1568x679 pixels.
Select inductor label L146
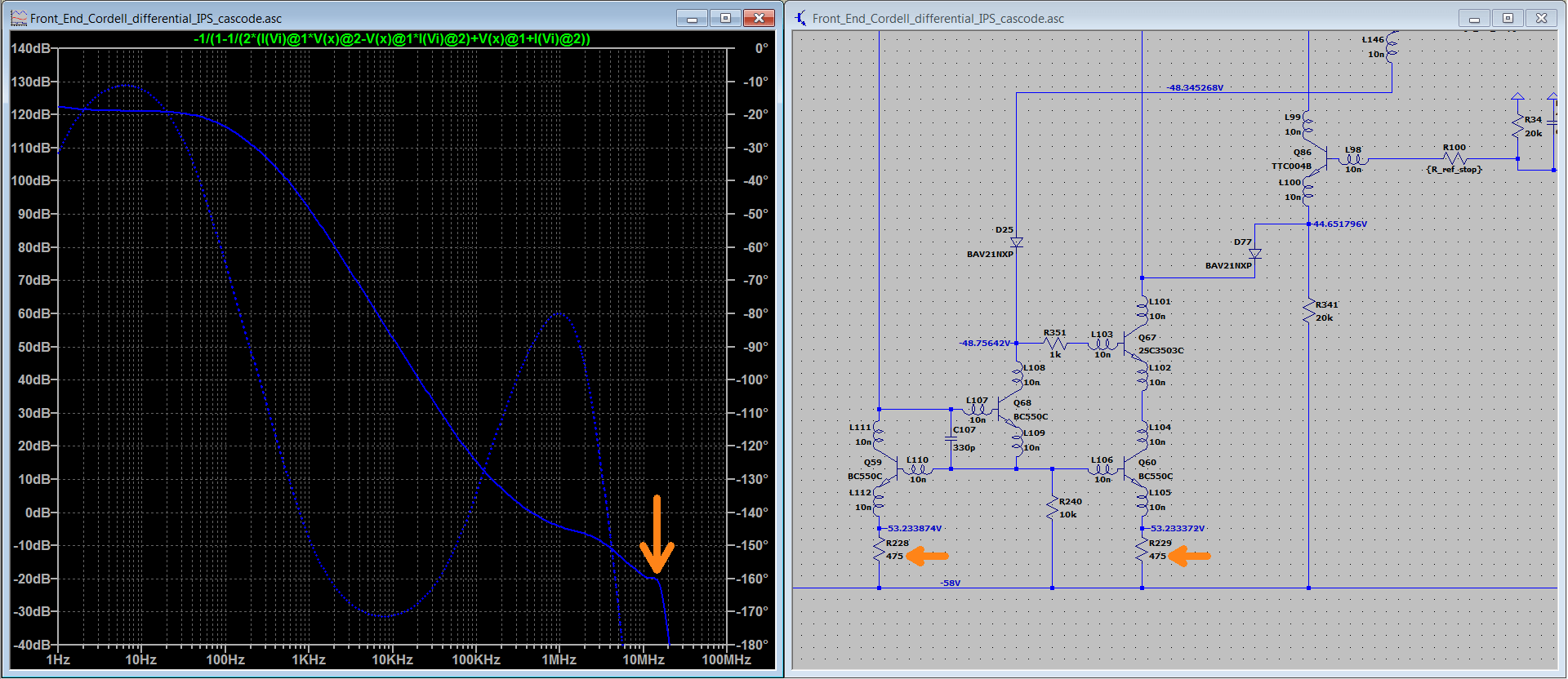(x=1373, y=39)
